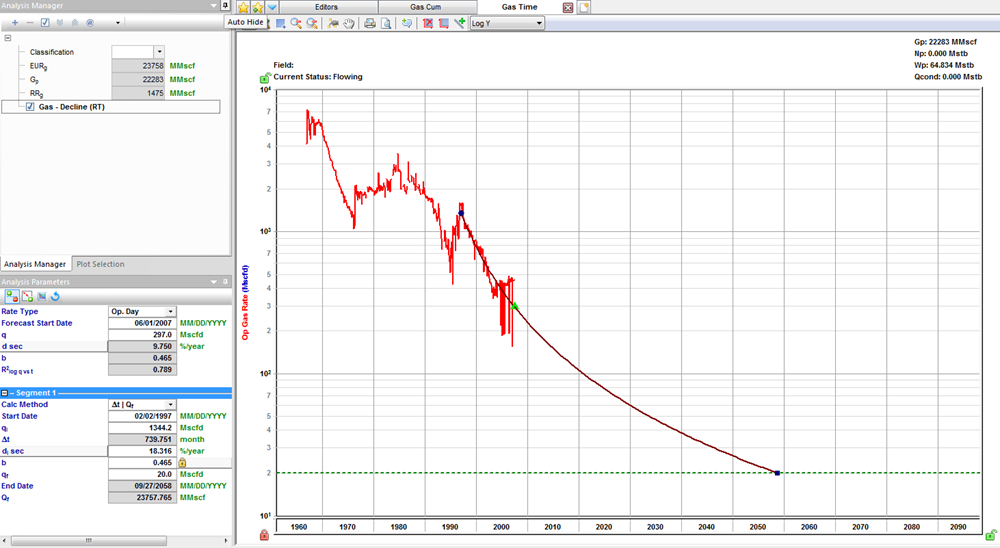This screenshot has width=1000, height=548.
Task: Toggle the red lock below the Y axis
Action: (264, 535)
